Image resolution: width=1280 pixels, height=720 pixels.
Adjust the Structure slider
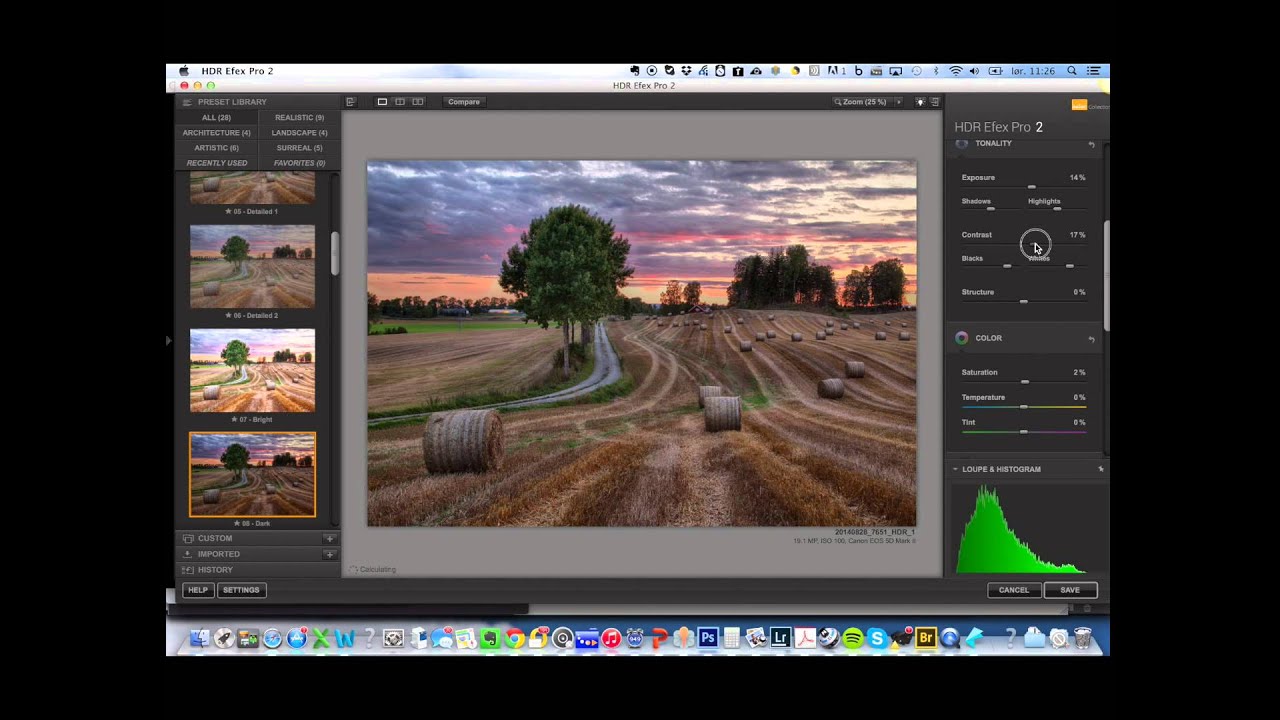click(1024, 301)
